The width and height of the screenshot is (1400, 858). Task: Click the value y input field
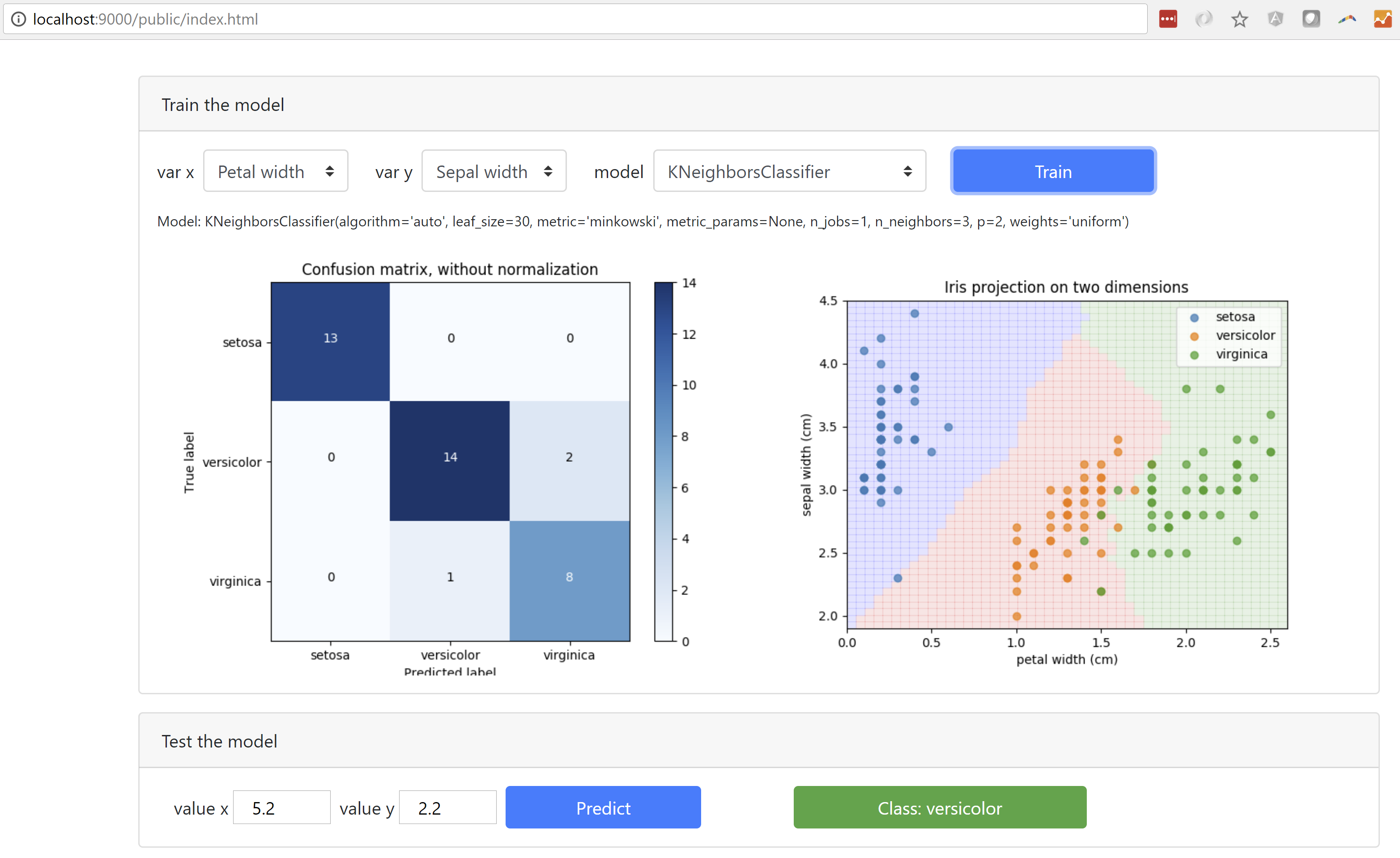448,807
